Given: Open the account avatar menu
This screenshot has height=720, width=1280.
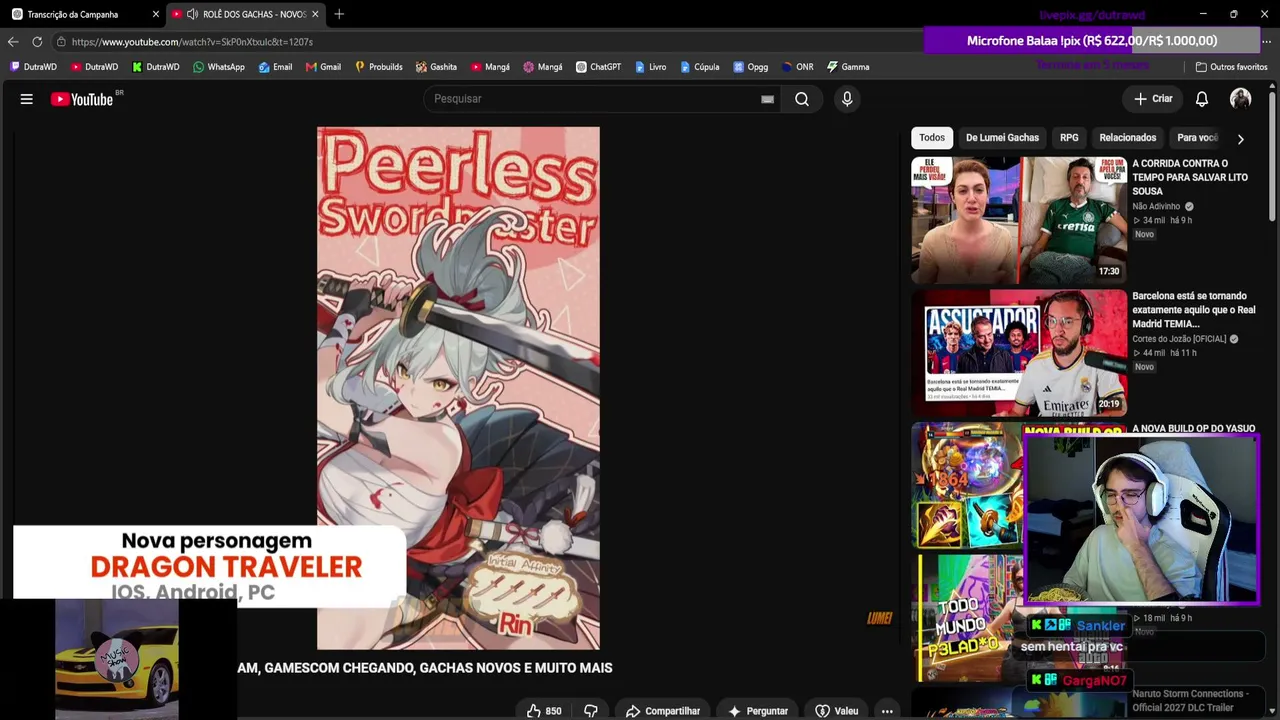Looking at the screenshot, I should pos(1240,99).
